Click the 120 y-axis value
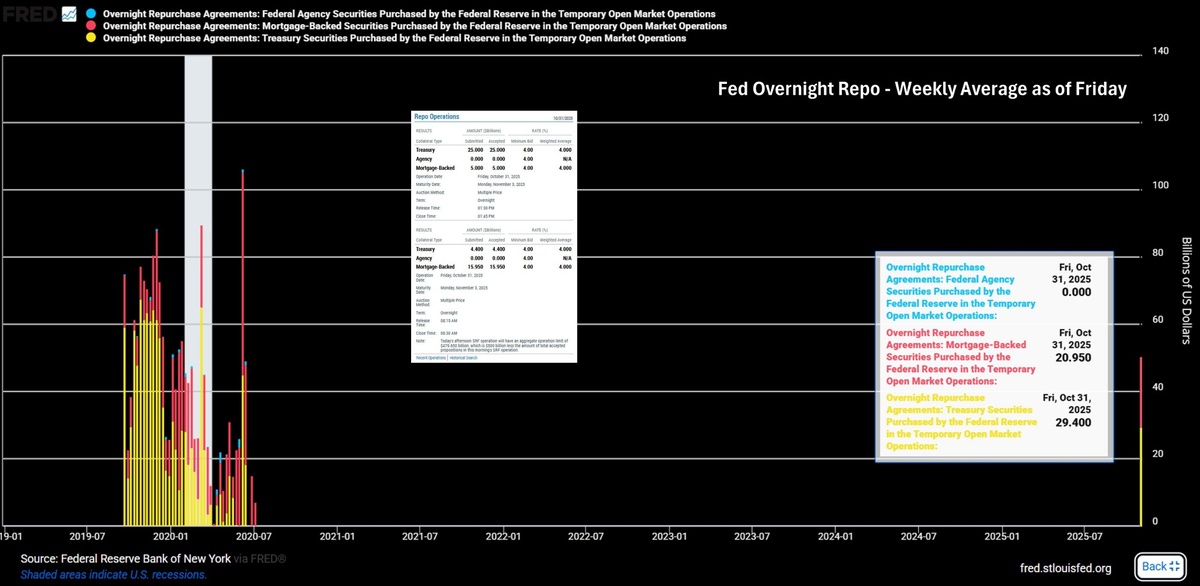Screen dimensions: 1200x586 (x=1161, y=118)
